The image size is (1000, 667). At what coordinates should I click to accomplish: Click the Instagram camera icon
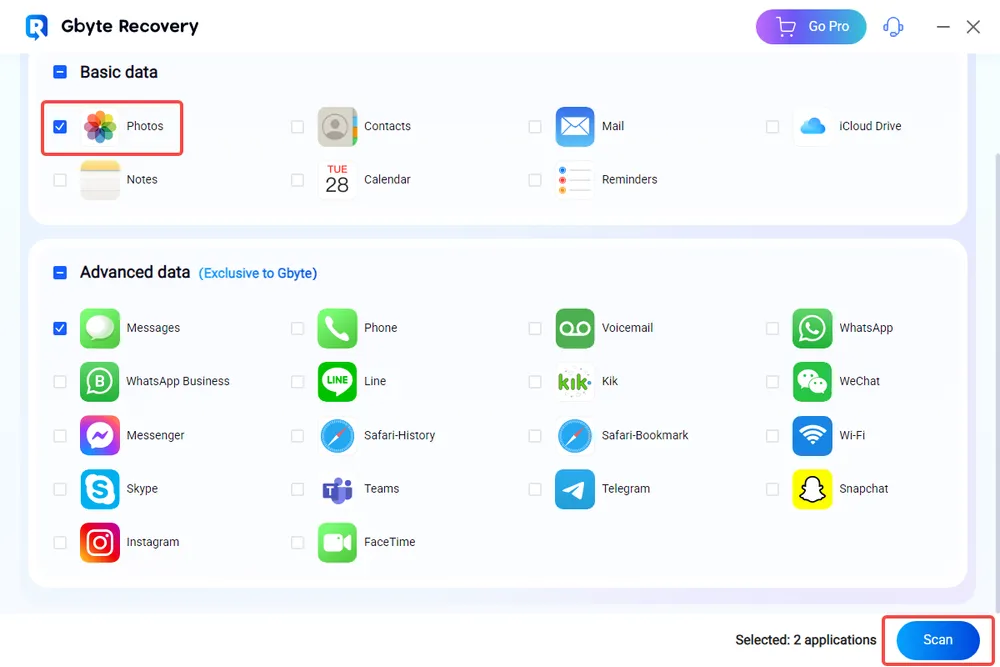[x=100, y=543]
